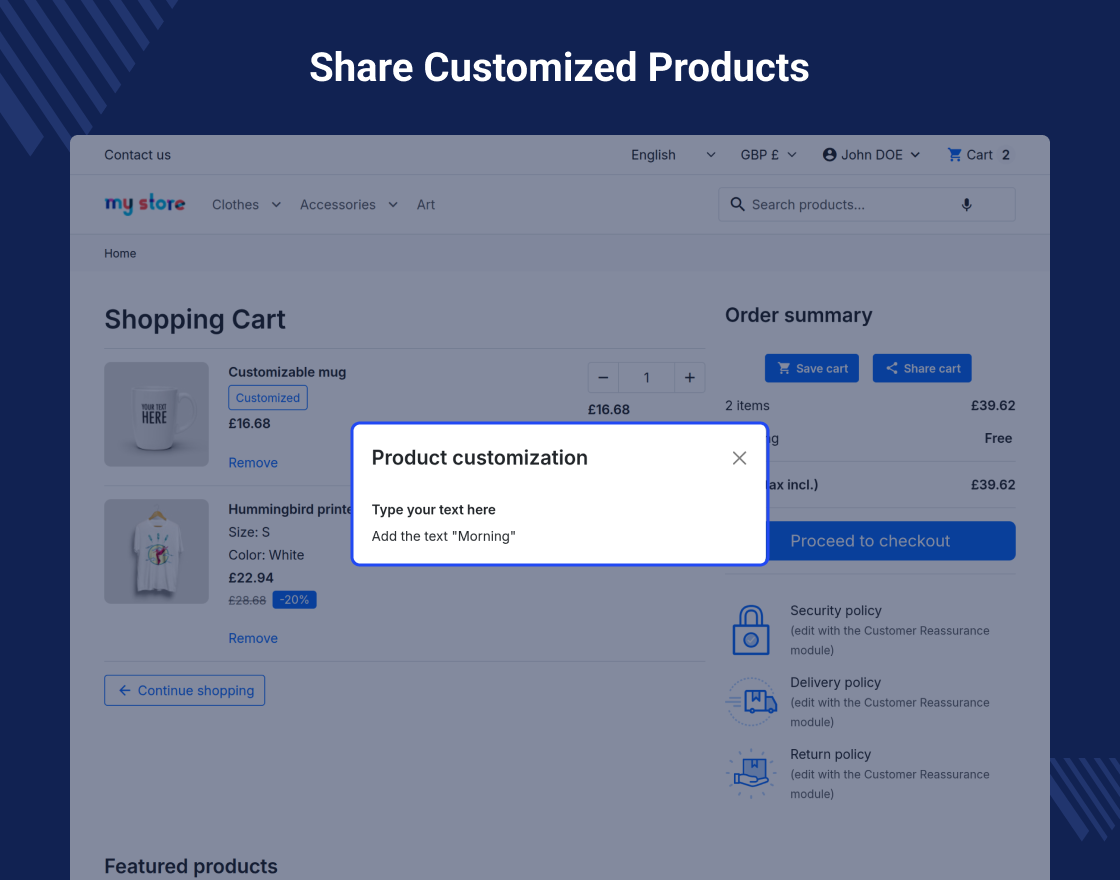Click the Customizable mug product name

tap(287, 372)
